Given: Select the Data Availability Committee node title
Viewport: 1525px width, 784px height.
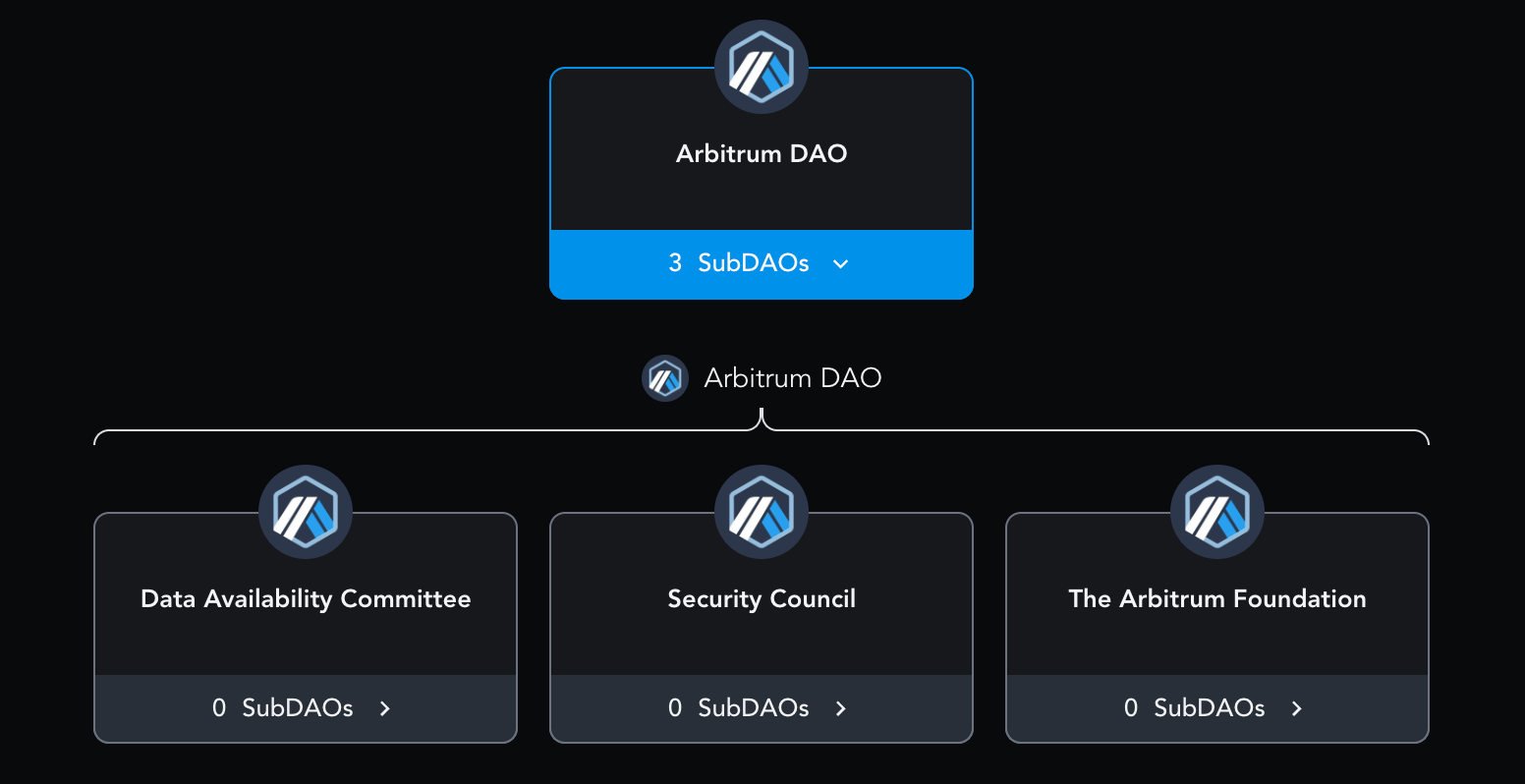Looking at the screenshot, I should point(306,598).
